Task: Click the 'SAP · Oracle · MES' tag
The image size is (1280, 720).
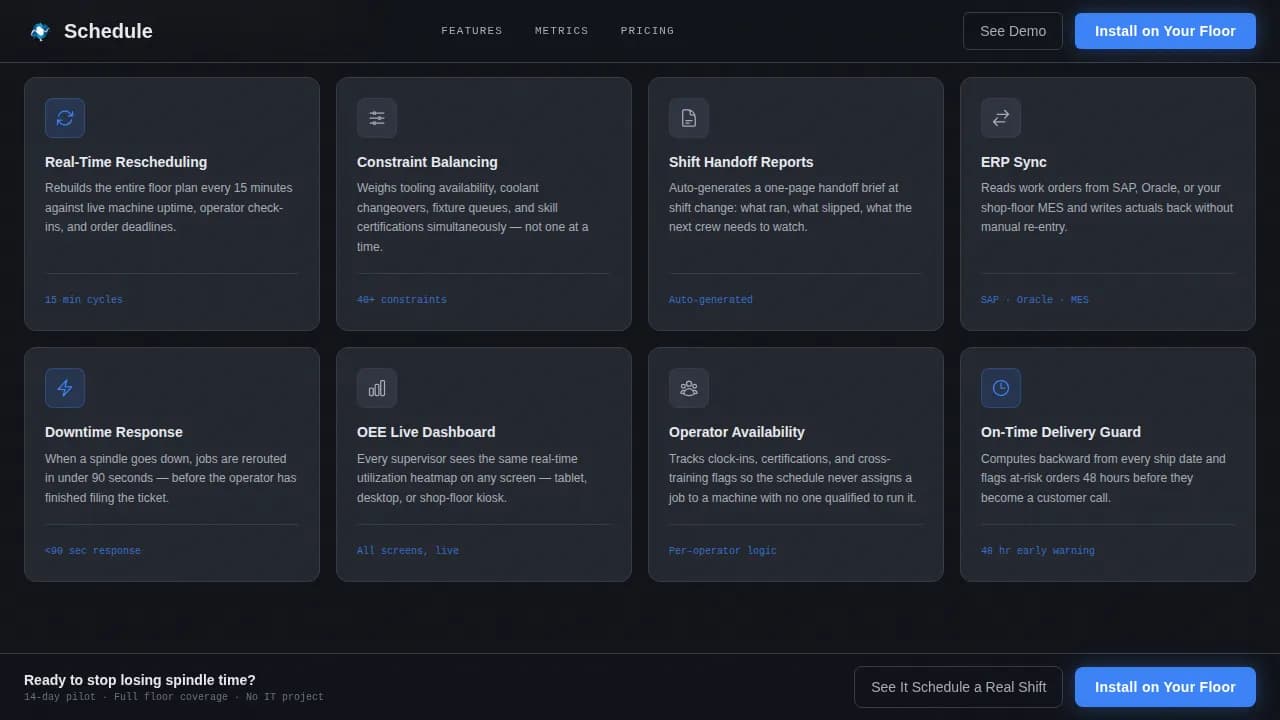Action: [1035, 300]
